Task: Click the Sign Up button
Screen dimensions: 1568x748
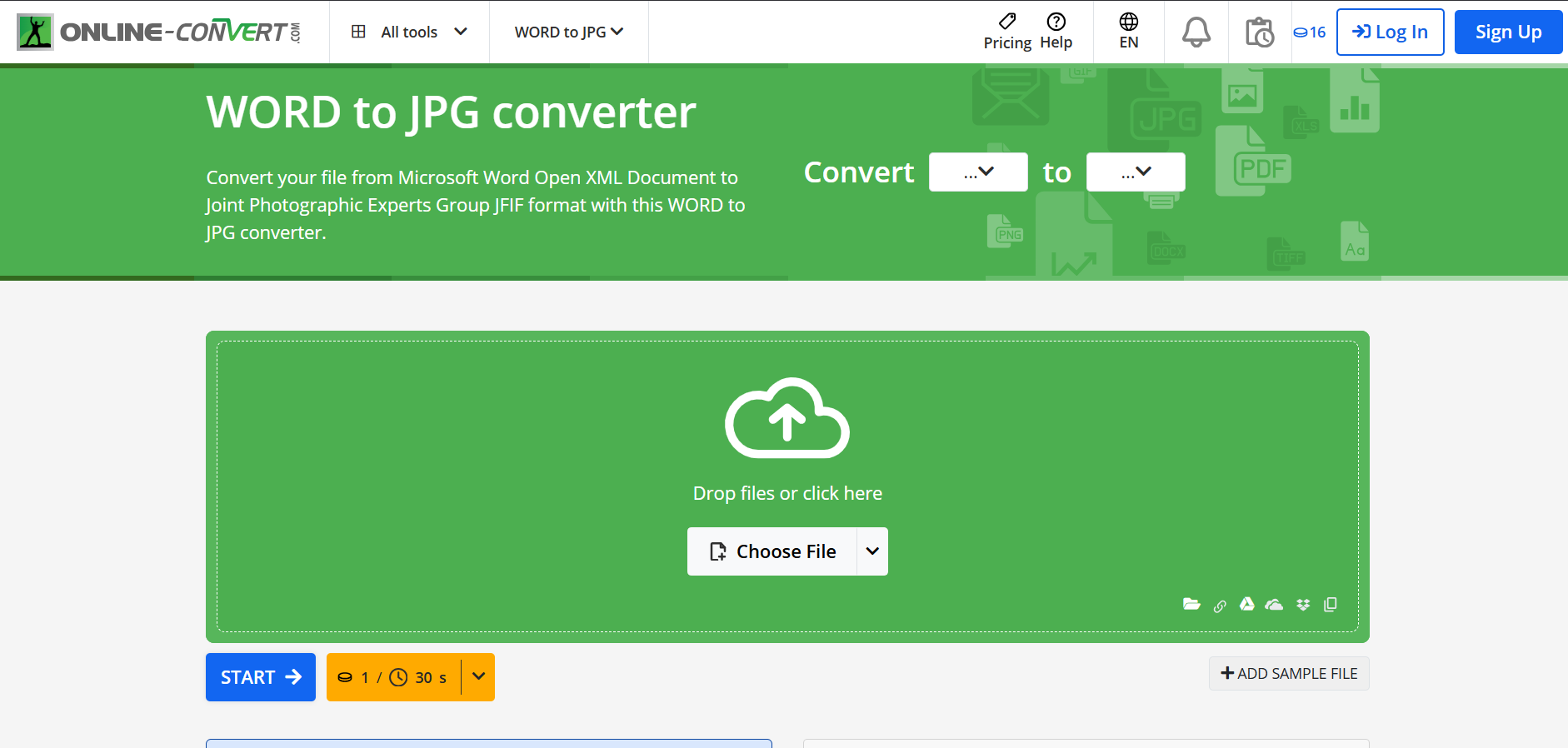Action: coord(1508,32)
